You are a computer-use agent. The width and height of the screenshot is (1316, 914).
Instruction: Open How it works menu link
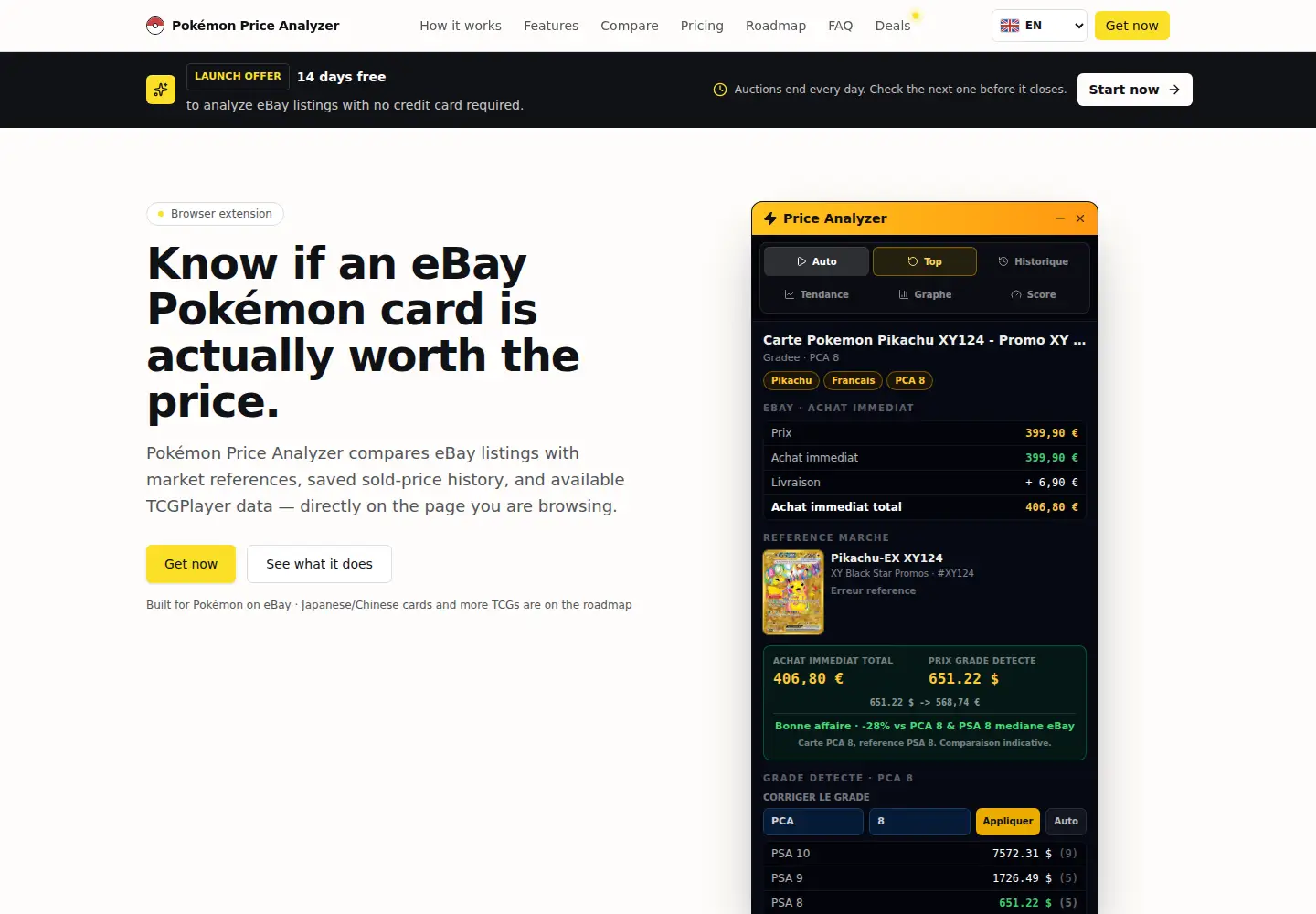[461, 26]
